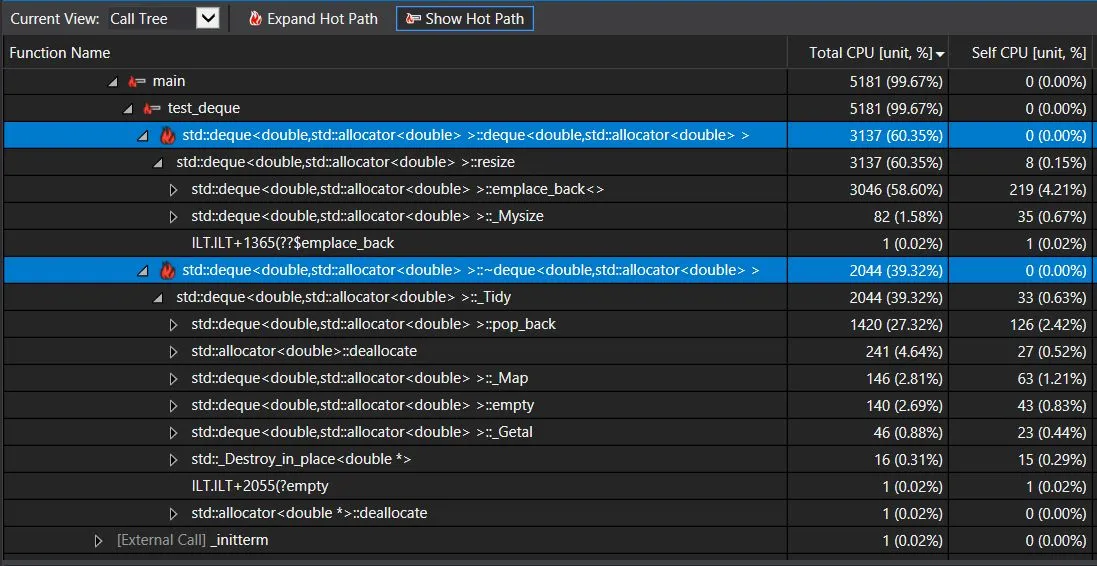The image size is (1097, 566).
Task: Select the main function row
Action: click(x=548, y=81)
